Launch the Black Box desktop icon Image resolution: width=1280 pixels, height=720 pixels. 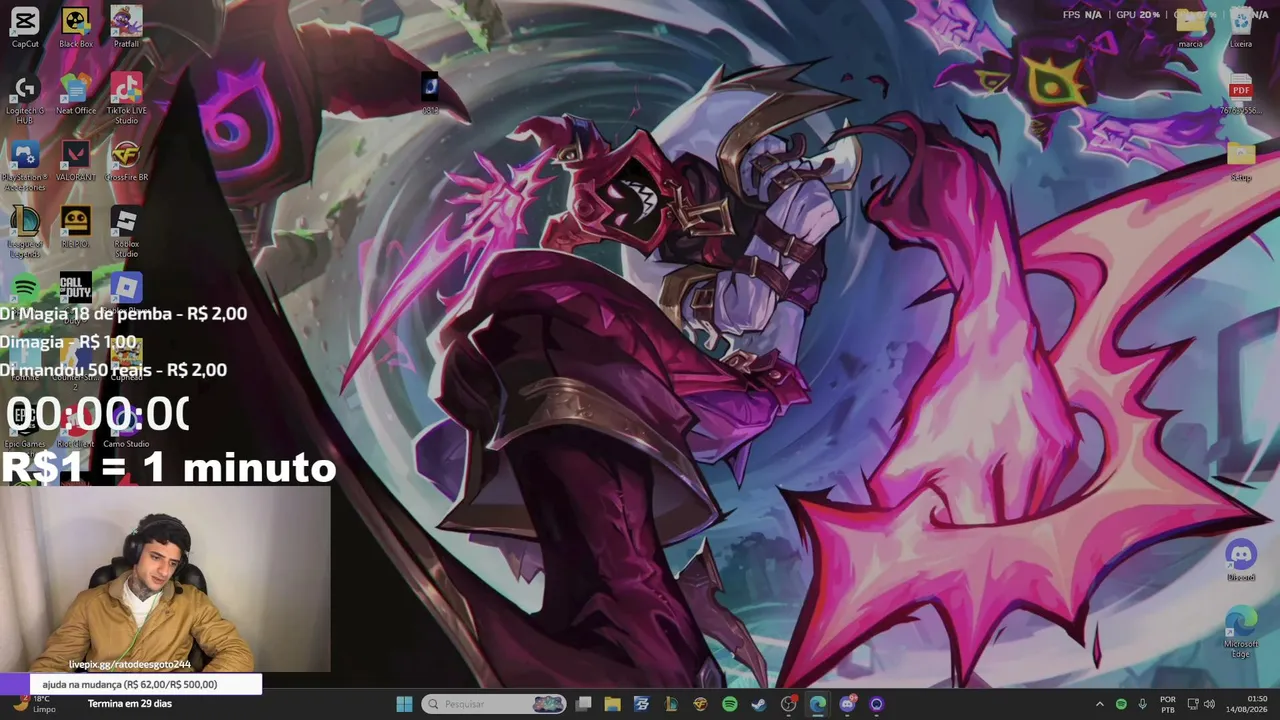(76, 27)
